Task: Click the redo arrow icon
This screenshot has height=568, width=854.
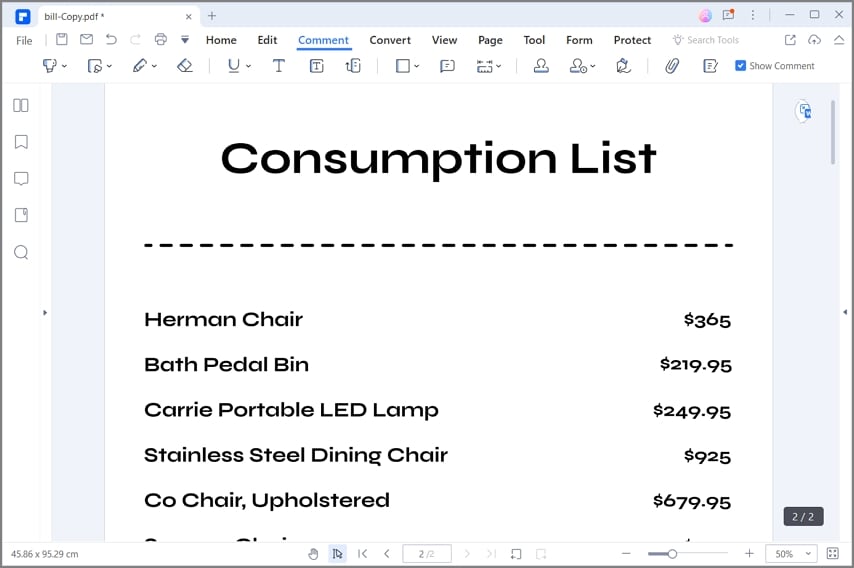Action: (x=135, y=39)
